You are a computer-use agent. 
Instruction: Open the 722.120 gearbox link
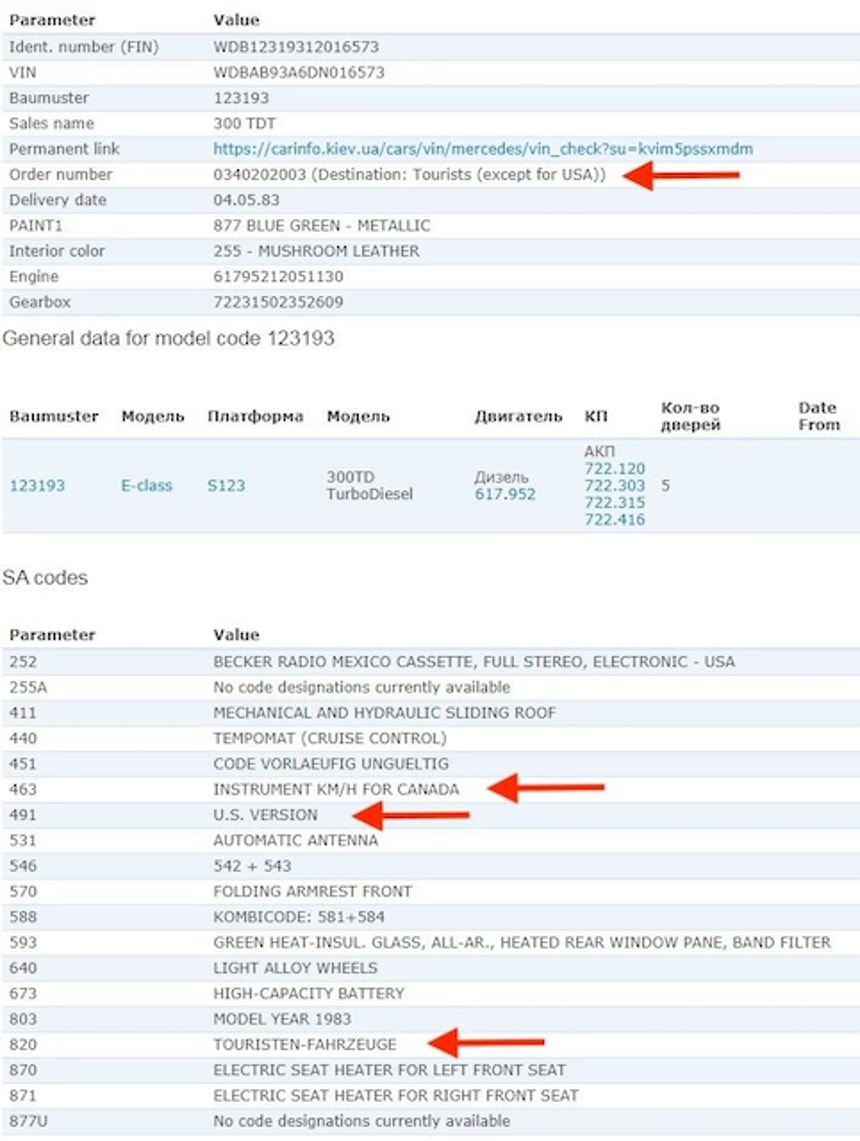tap(614, 468)
